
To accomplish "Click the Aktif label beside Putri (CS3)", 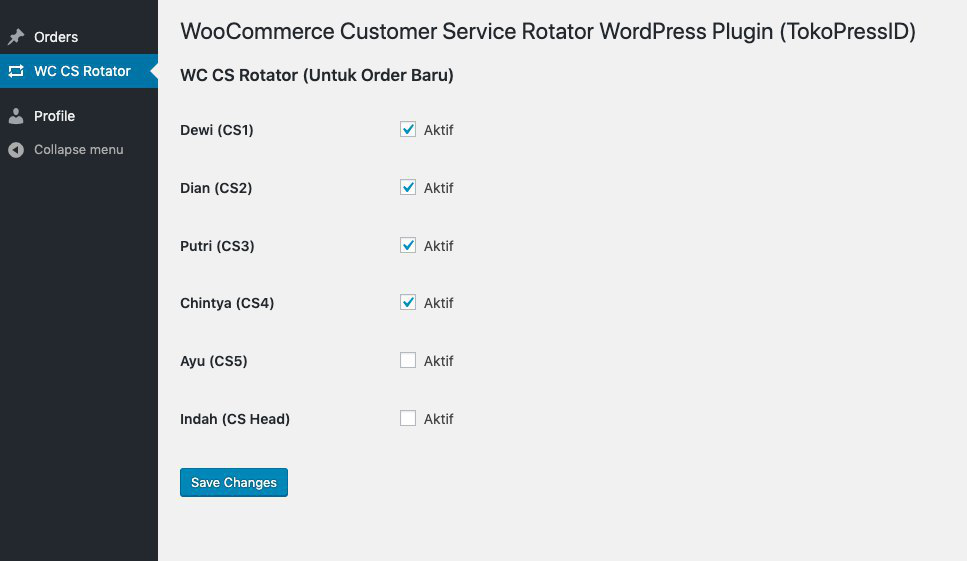I will [x=438, y=246].
